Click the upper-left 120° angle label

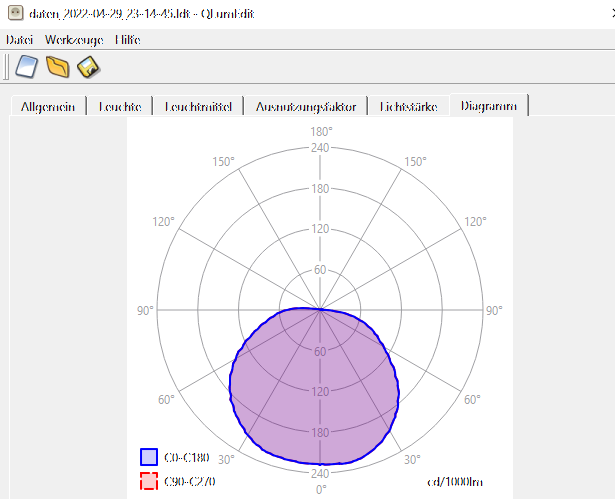(163, 222)
